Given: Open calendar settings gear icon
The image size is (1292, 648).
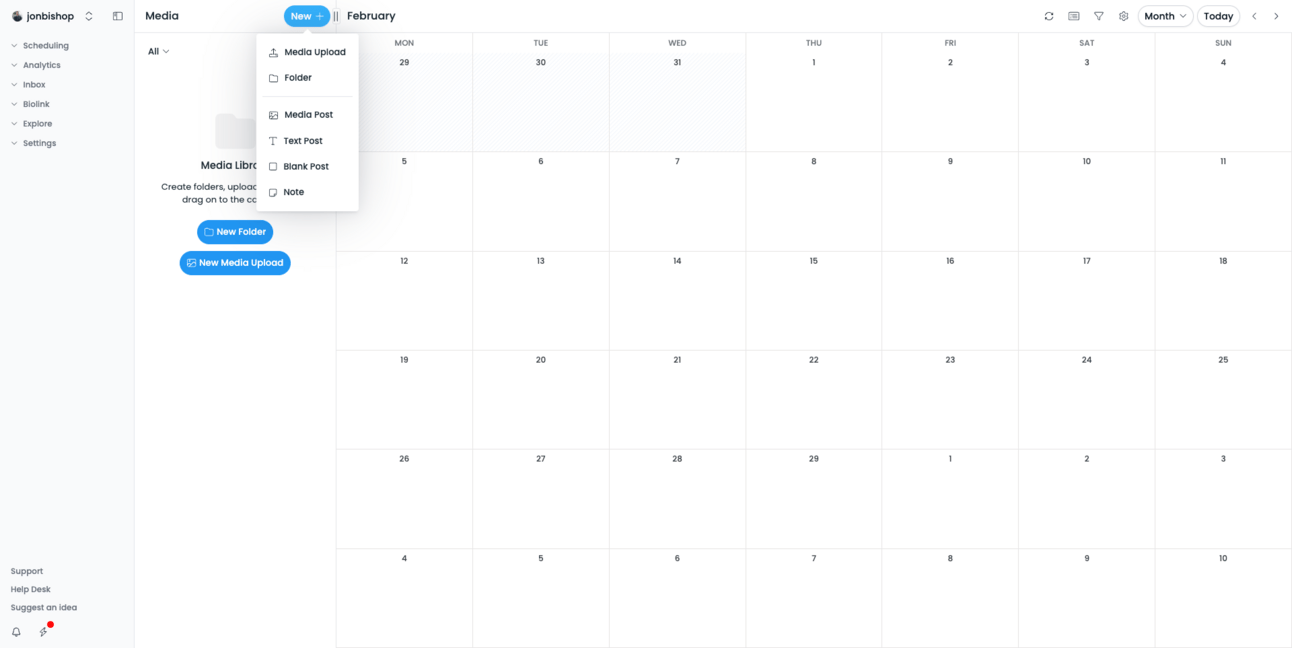Looking at the screenshot, I should point(1124,16).
